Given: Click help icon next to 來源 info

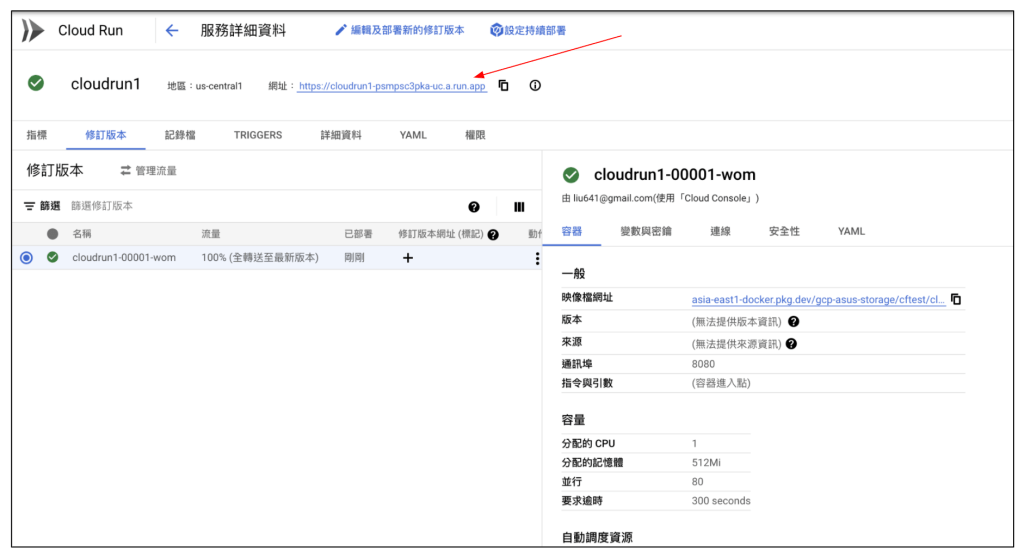Looking at the screenshot, I should click(x=791, y=344).
